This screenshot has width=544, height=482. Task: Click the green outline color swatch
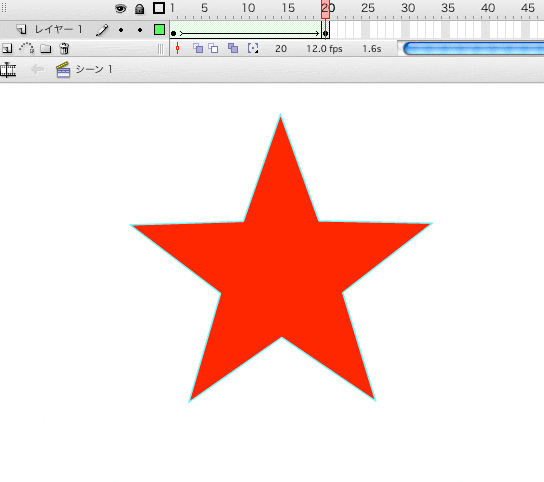[x=159, y=29]
